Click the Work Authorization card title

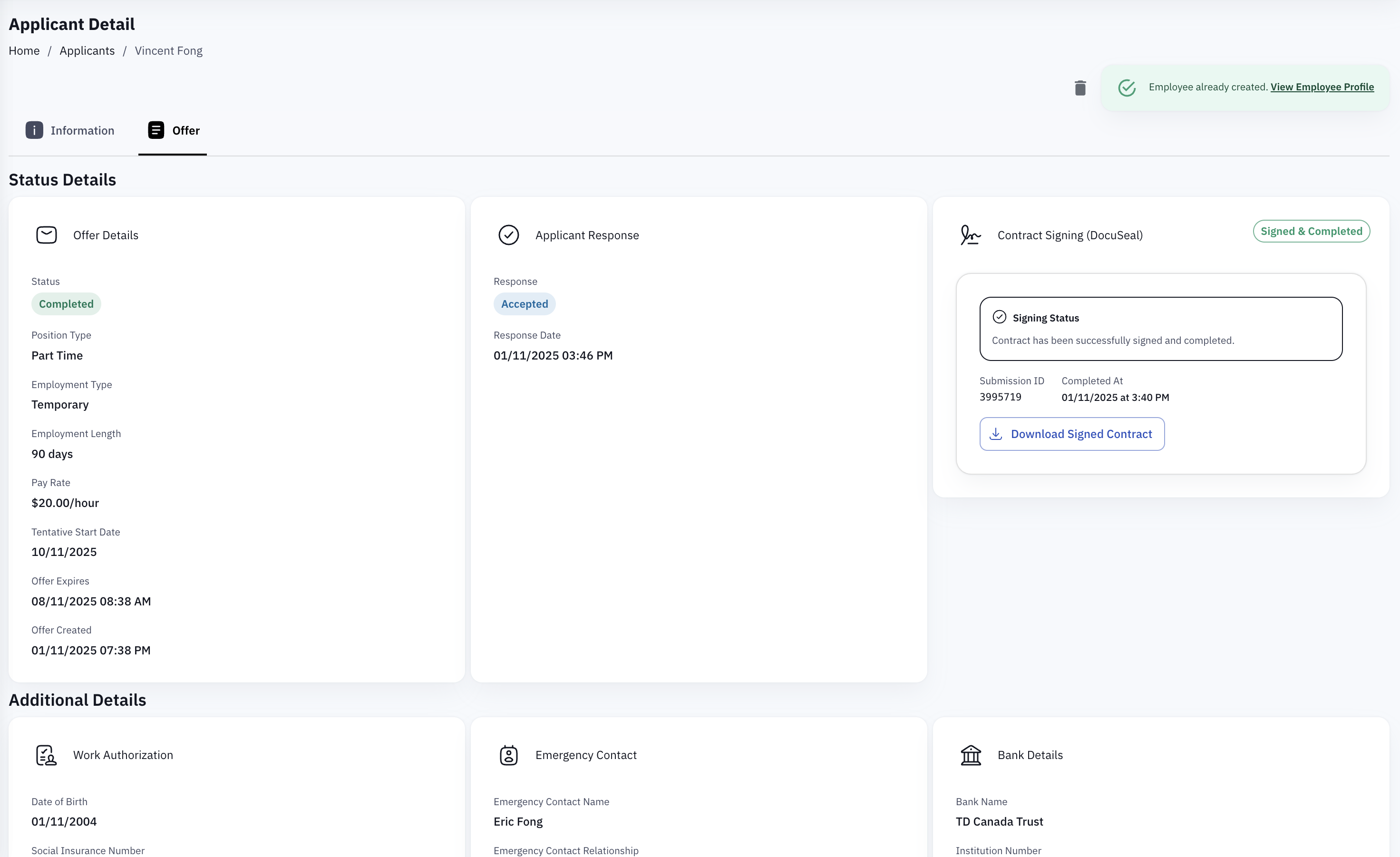(x=123, y=755)
